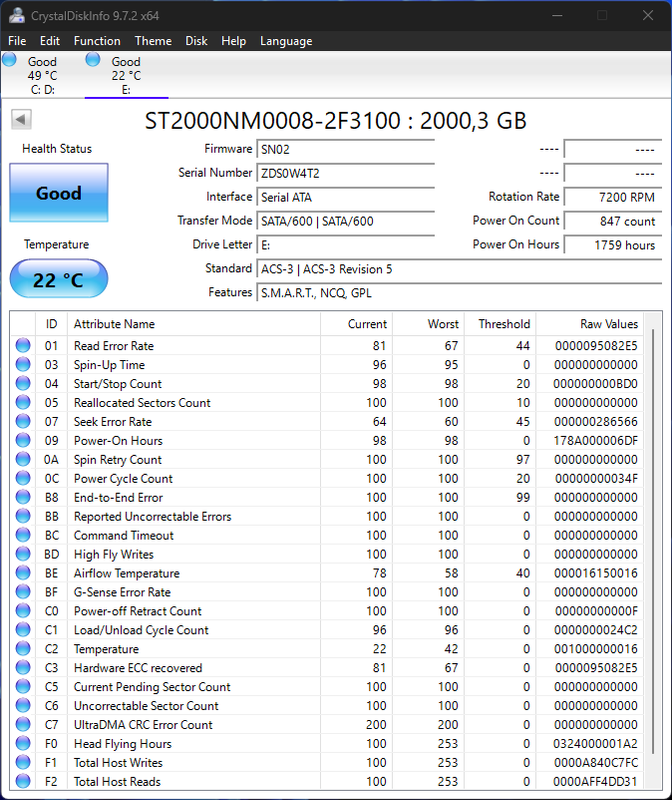Click the Firmware SN02 field
This screenshot has width=672, height=800.
click(x=345, y=149)
